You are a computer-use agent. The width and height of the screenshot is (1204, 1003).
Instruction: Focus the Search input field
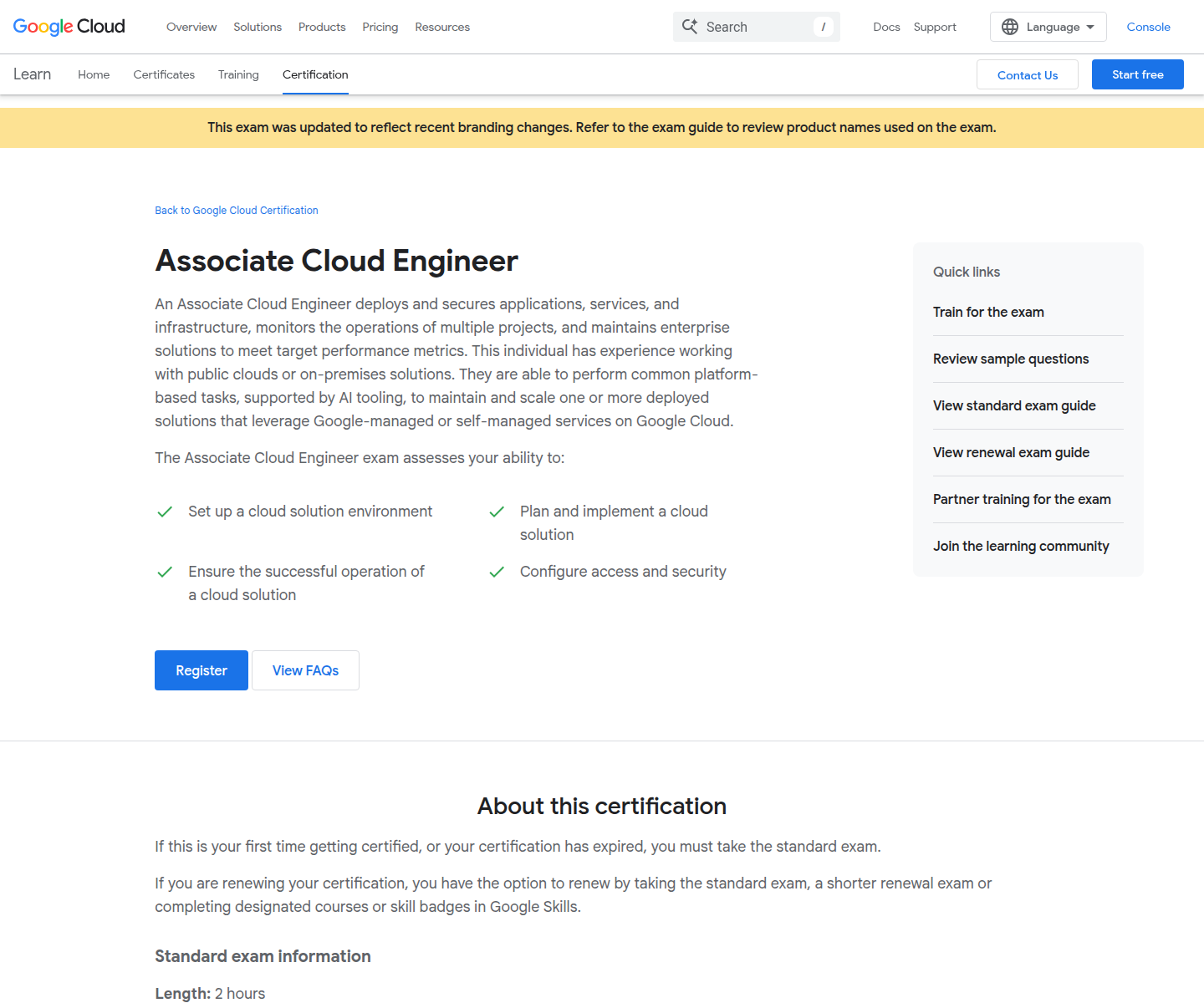[x=757, y=27]
